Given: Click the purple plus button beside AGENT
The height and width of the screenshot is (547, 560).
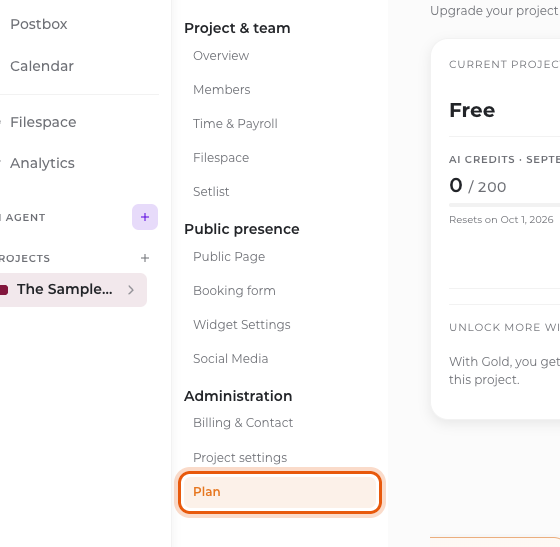Looking at the screenshot, I should click(145, 217).
